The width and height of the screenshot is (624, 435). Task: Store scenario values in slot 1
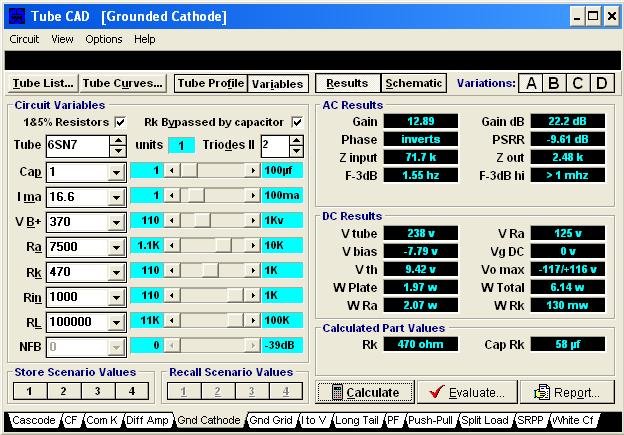(30, 391)
